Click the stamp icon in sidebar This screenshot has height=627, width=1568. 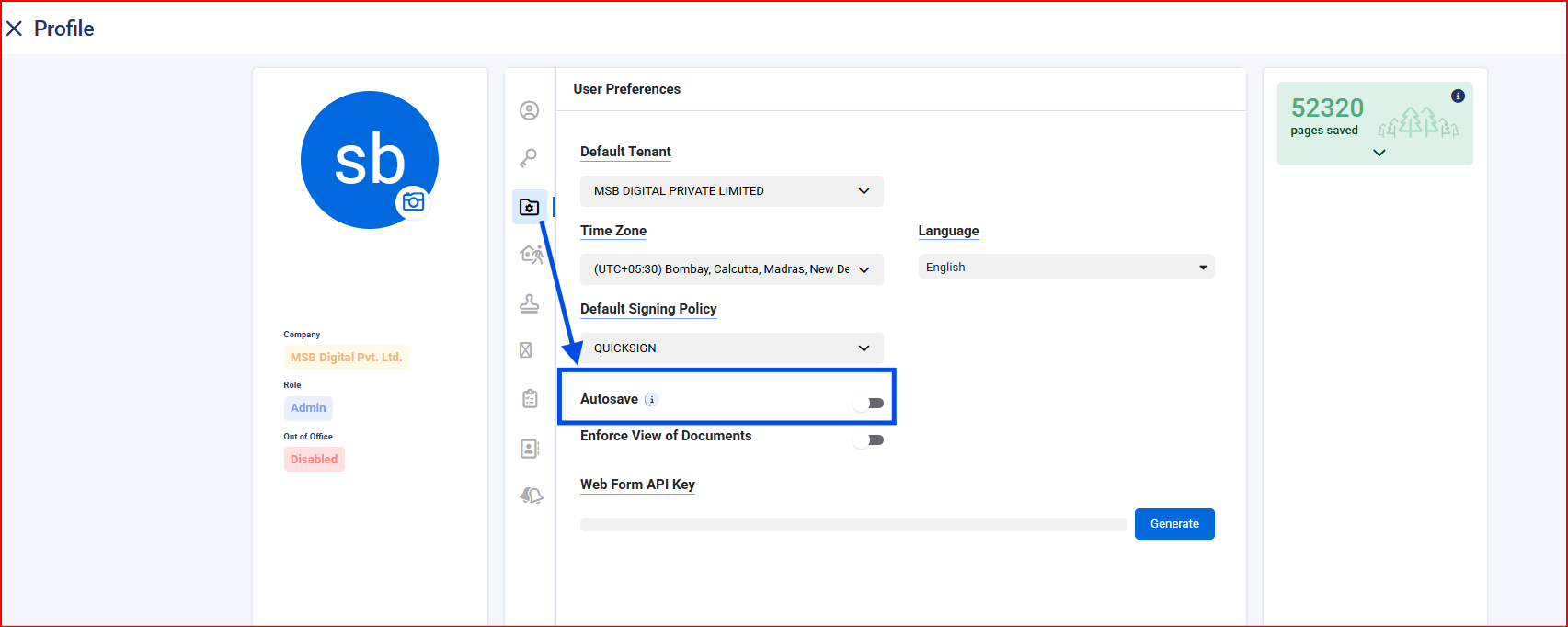coord(529,302)
